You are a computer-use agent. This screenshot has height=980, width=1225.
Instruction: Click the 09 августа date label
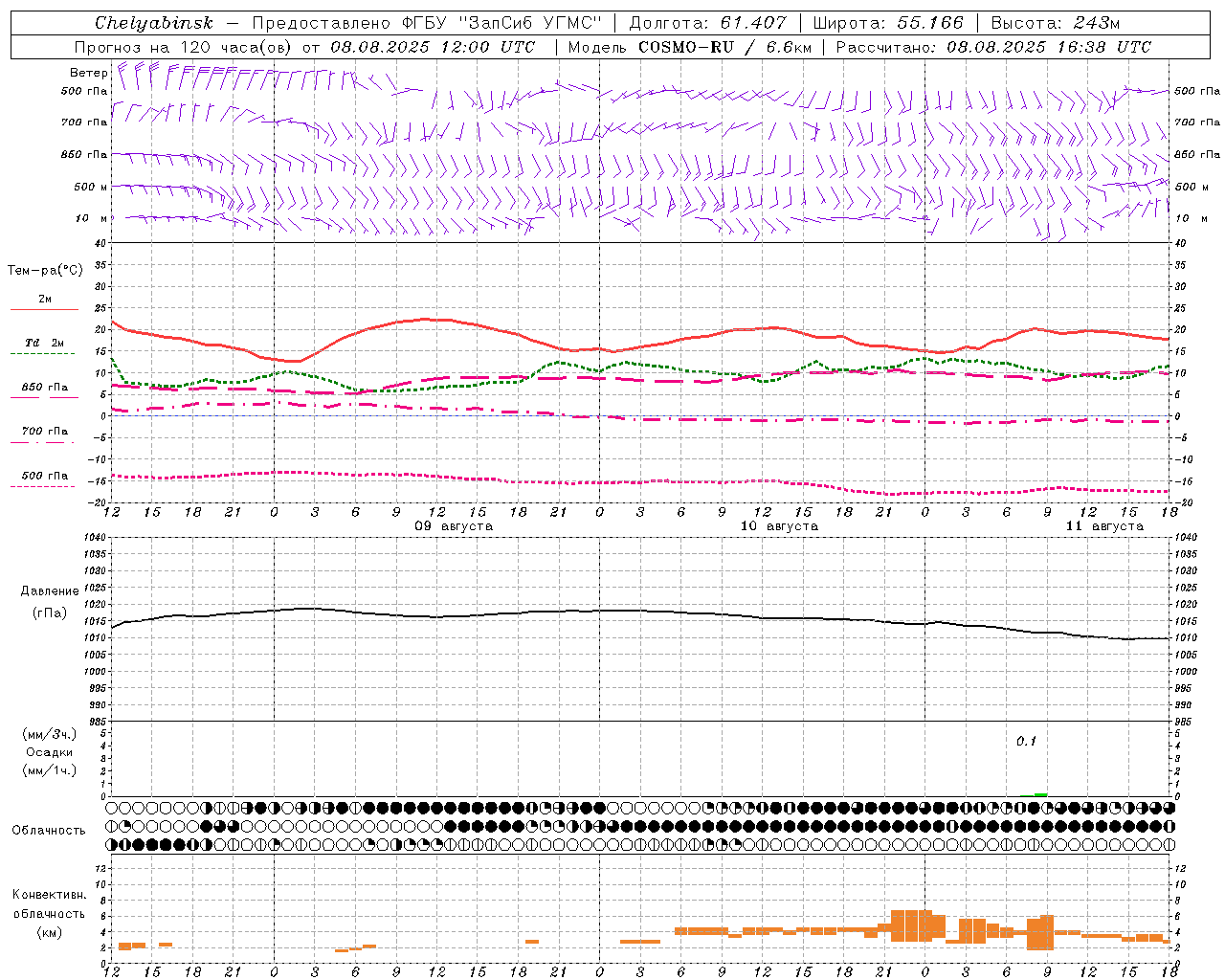(x=454, y=526)
